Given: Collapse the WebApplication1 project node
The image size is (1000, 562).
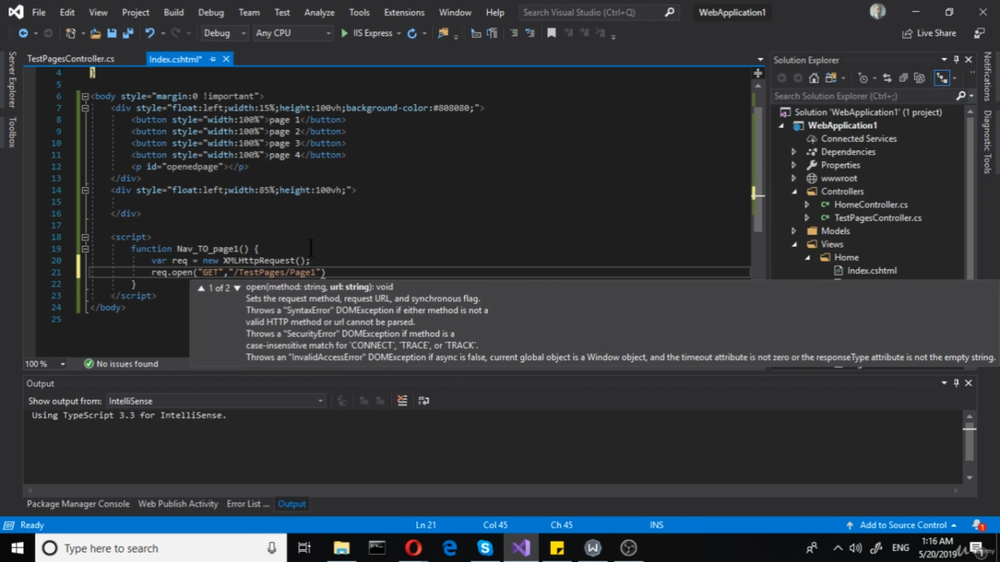Looking at the screenshot, I should (x=782, y=126).
